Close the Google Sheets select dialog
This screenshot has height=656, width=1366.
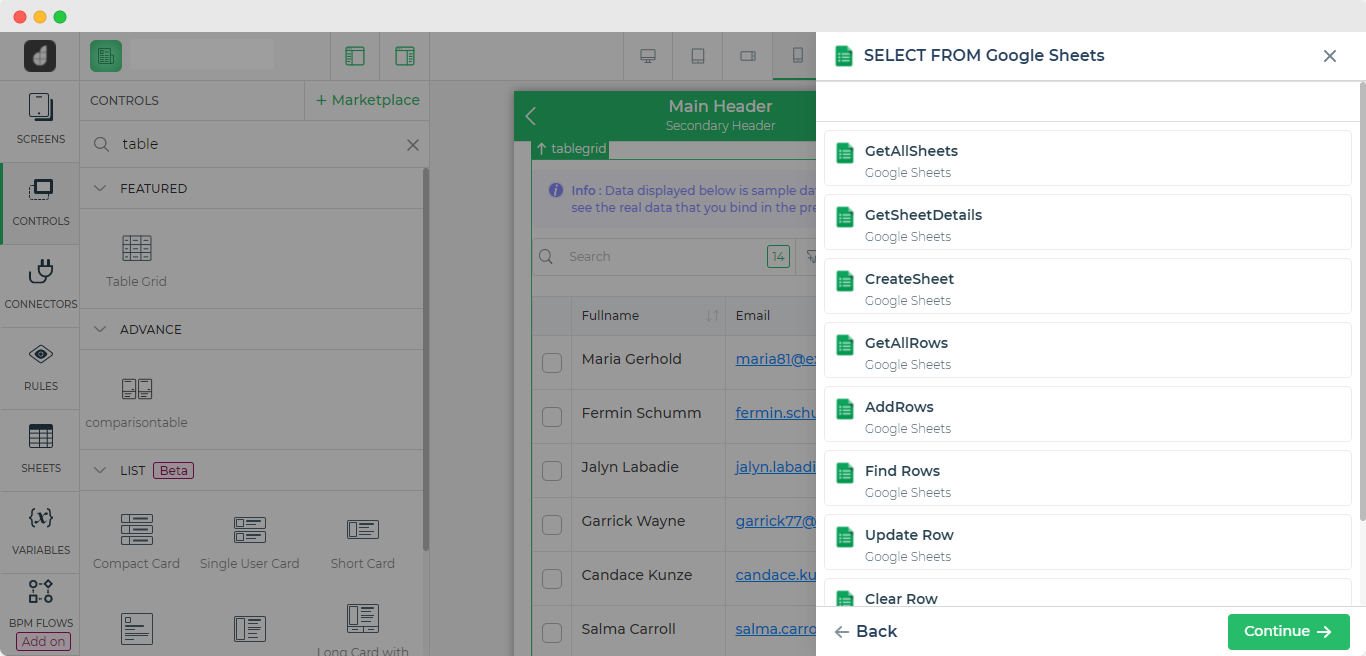[1330, 56]
